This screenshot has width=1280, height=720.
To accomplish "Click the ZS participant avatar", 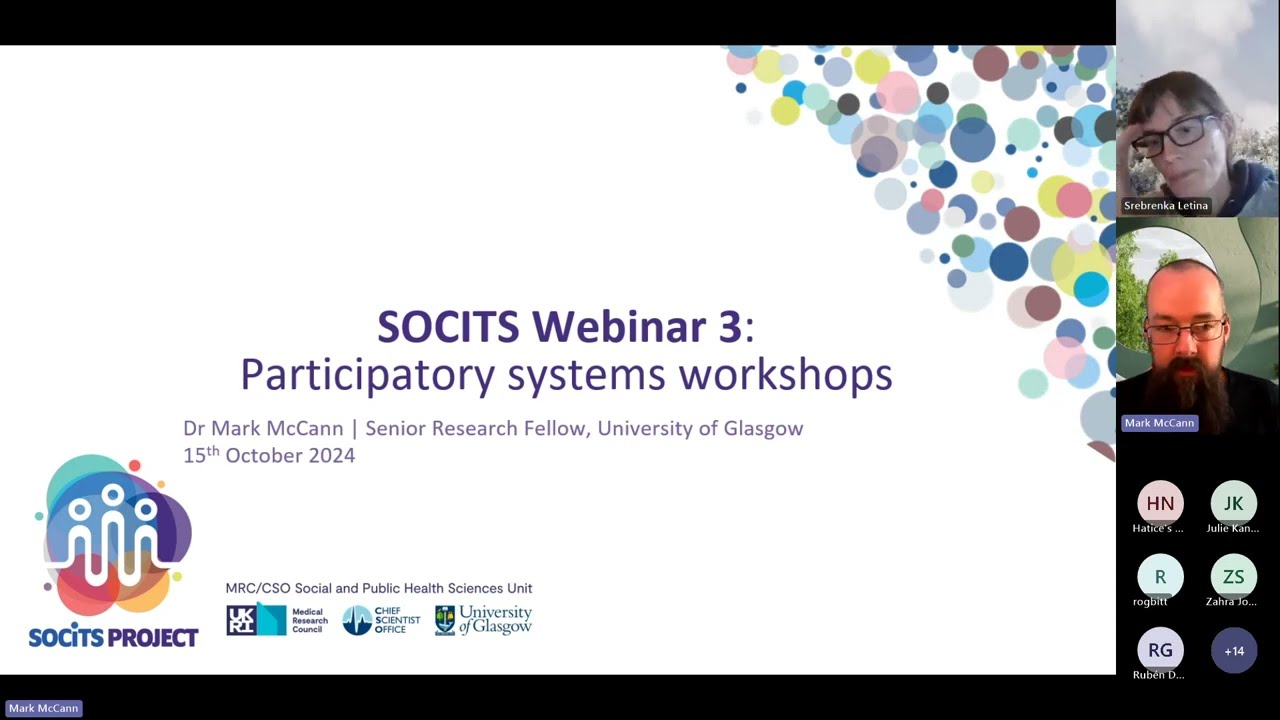I will [x=1234, y=577].
